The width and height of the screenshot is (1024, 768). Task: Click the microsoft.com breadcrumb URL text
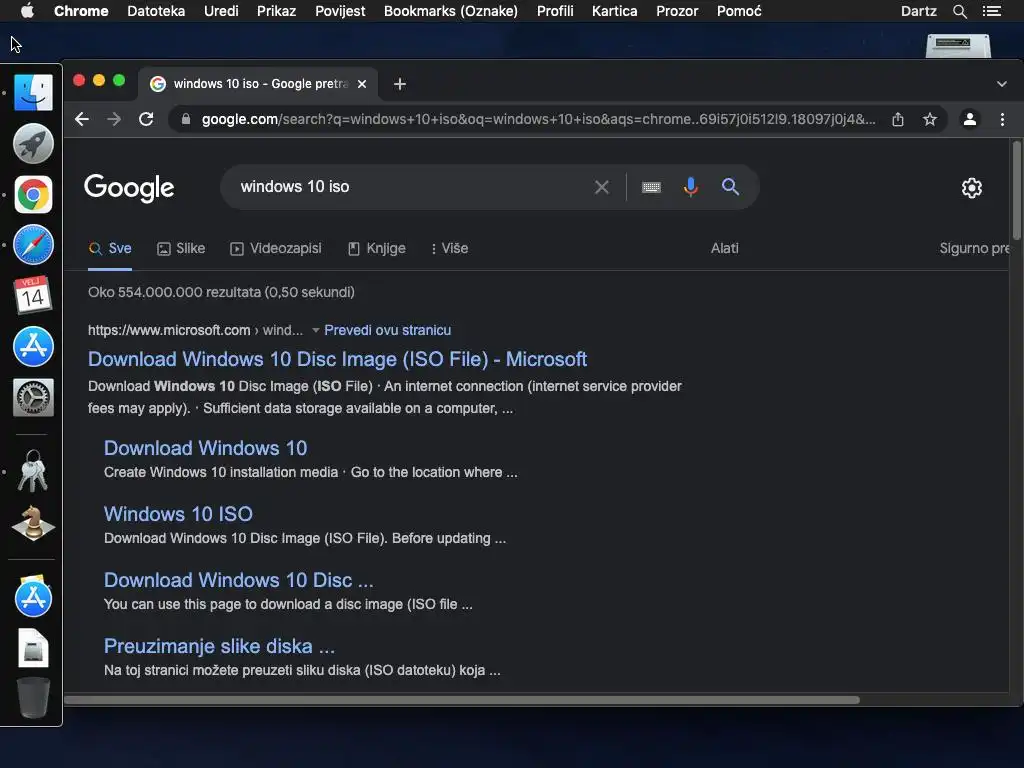195,330
